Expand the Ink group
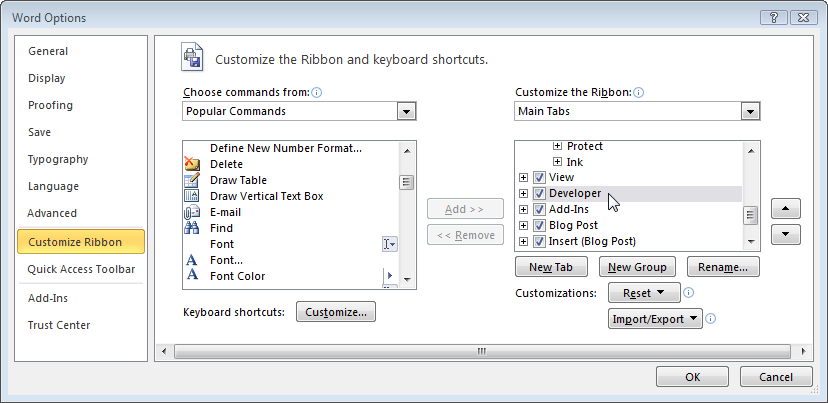Image resolution: width=828 pixels, height=403 pixels. coord(558,162)
